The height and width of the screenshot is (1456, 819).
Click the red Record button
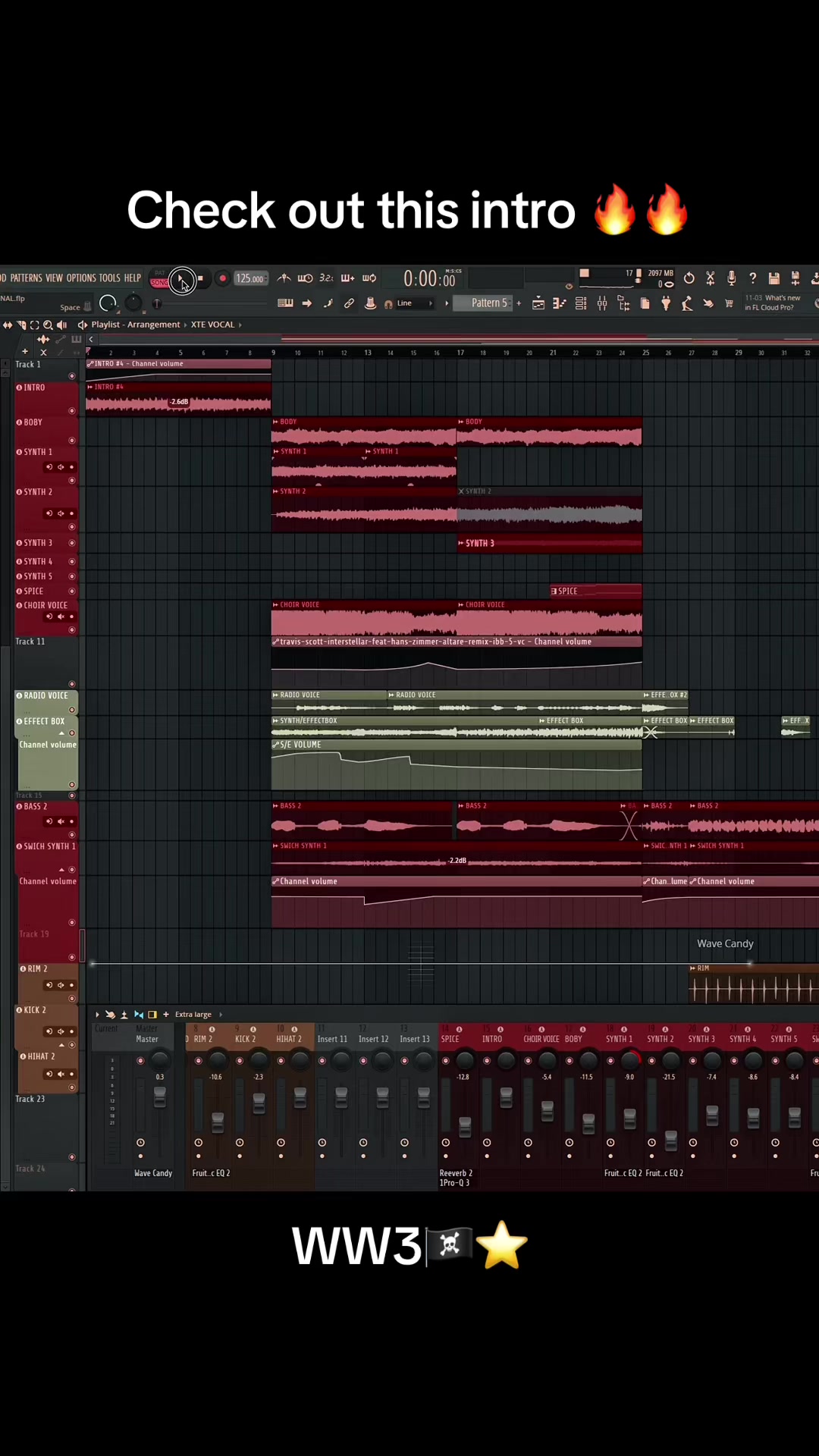(x=222, y=278)
